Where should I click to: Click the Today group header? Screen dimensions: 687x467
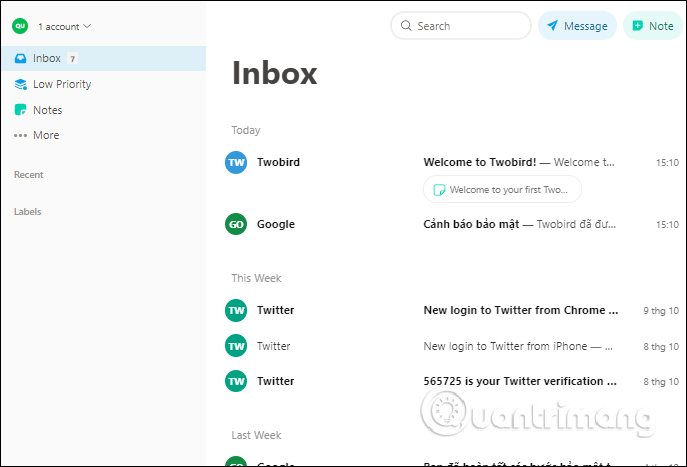246,130
